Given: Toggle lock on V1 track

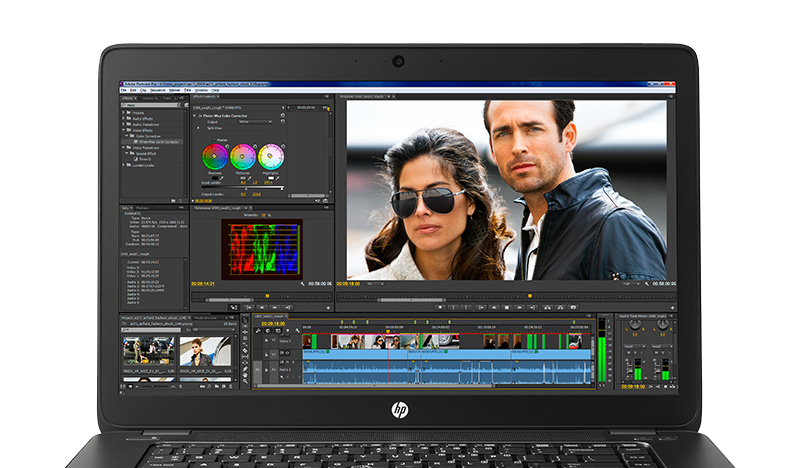Looking at the screenshot, I should point(266,353).
